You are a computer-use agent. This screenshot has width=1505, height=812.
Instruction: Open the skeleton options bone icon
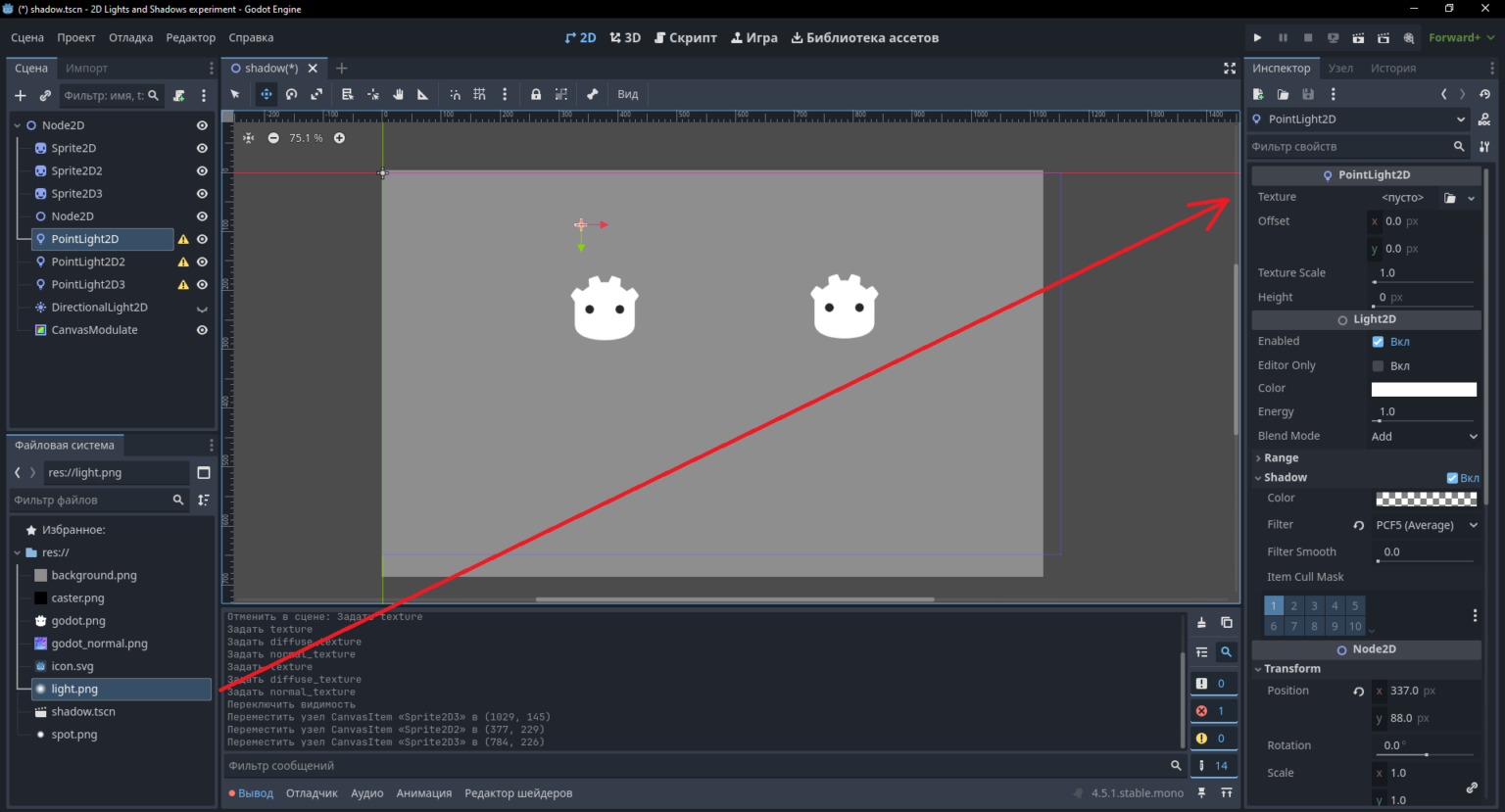593,94
